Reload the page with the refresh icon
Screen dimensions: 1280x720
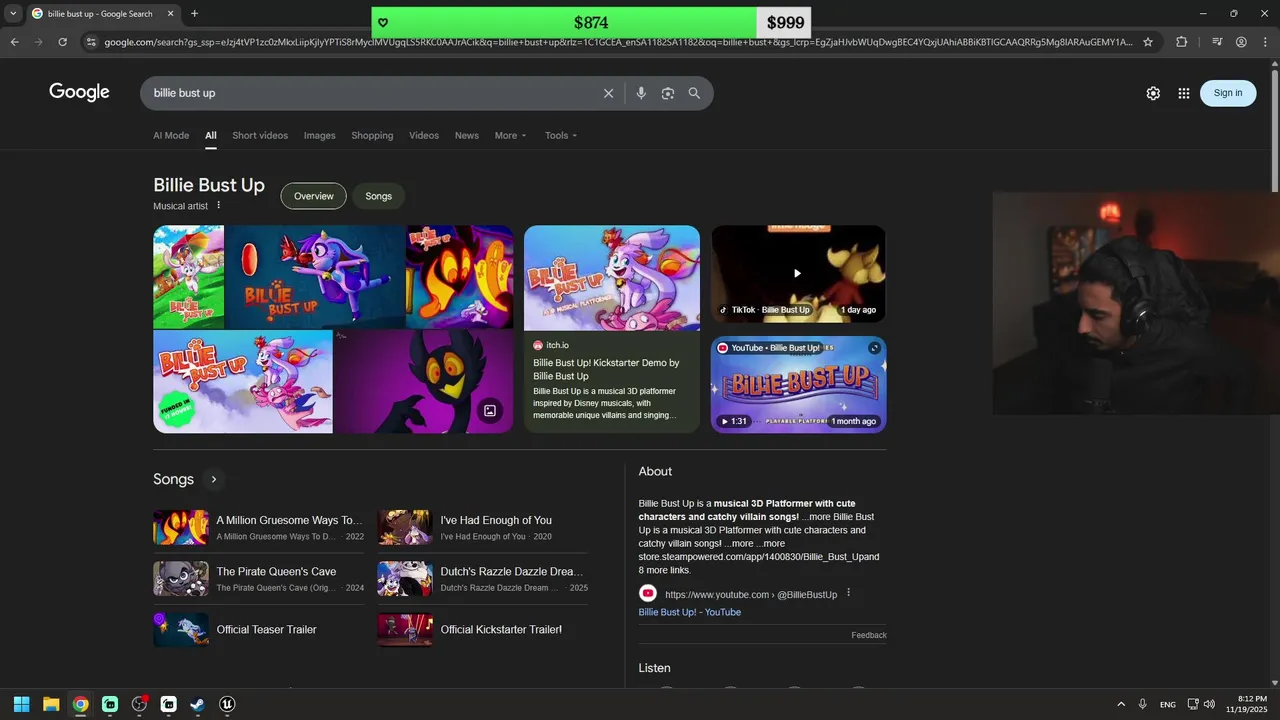coord(62,42)
